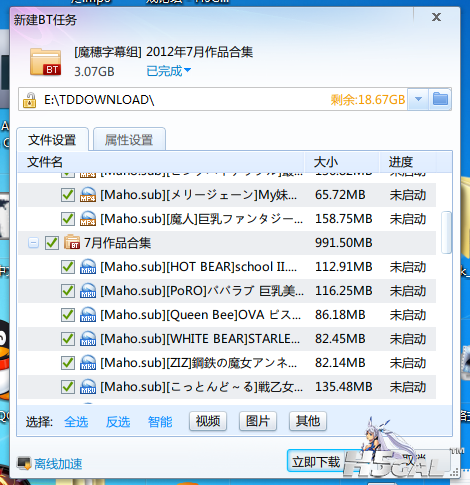
Task: Click the MKV icon of the Queen Bee file
Action: 88,315
